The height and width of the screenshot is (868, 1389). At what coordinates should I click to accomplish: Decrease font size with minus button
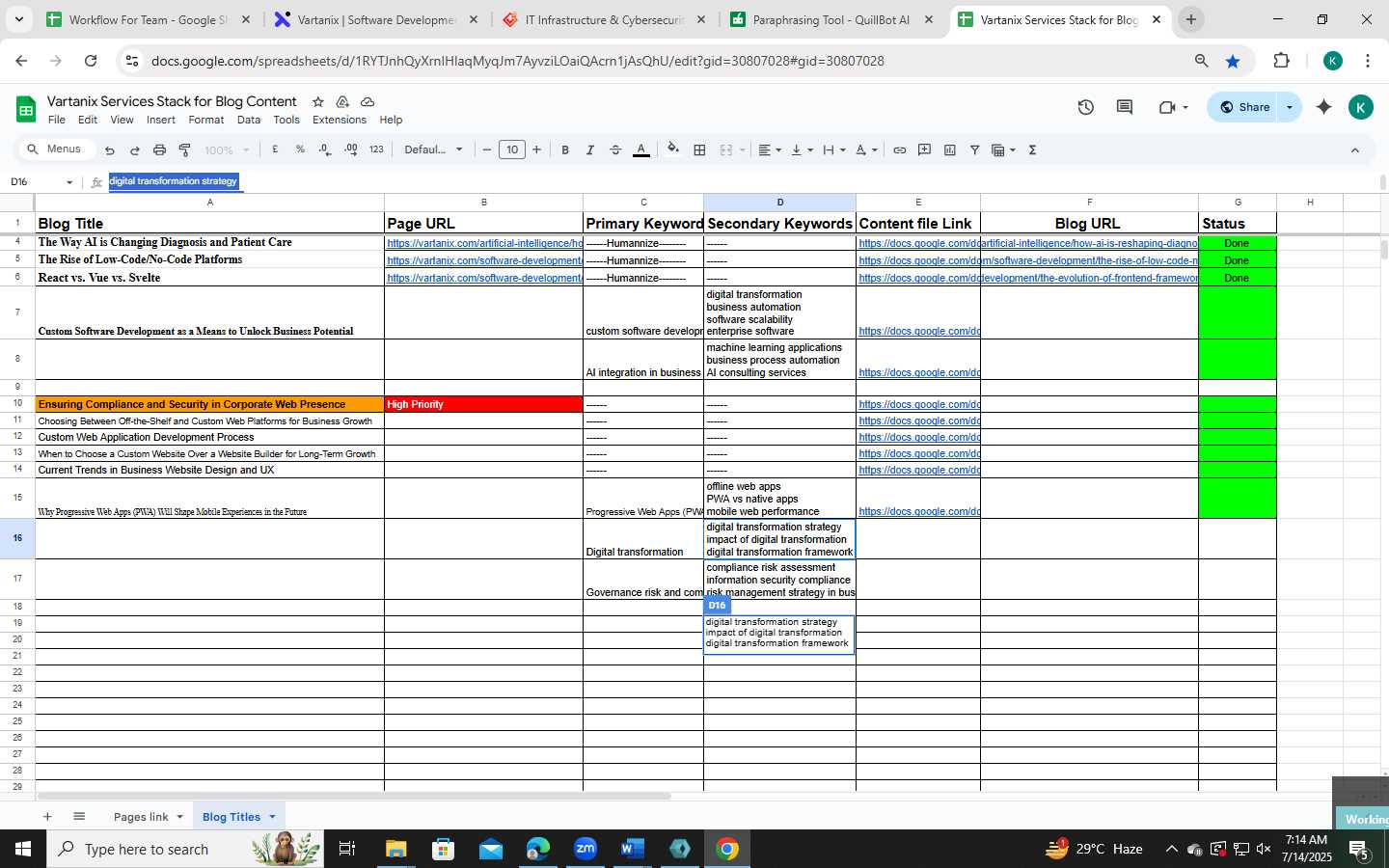487,149
